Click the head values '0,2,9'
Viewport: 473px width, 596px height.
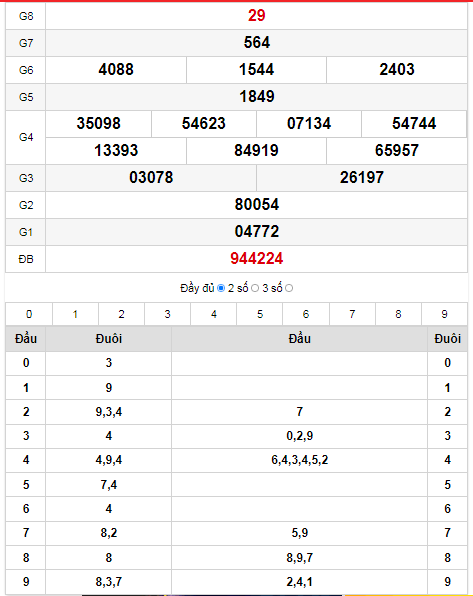click(x=300, y=436)
